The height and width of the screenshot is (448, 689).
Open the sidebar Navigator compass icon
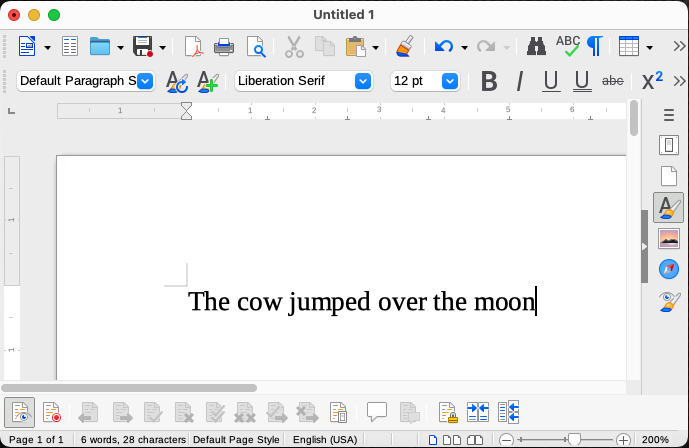pyautogui.click(x=669, y=268)
